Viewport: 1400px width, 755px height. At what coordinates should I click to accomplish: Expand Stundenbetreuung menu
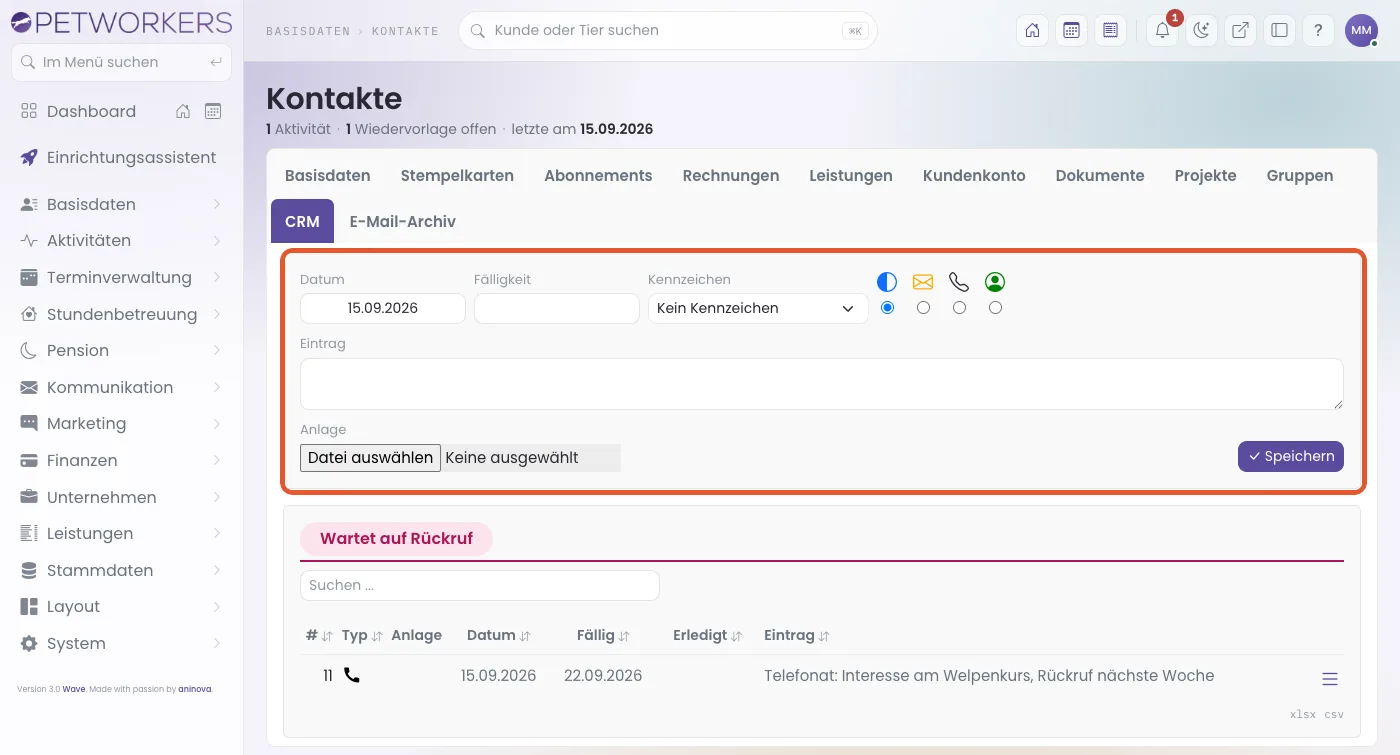pos(120,314)
